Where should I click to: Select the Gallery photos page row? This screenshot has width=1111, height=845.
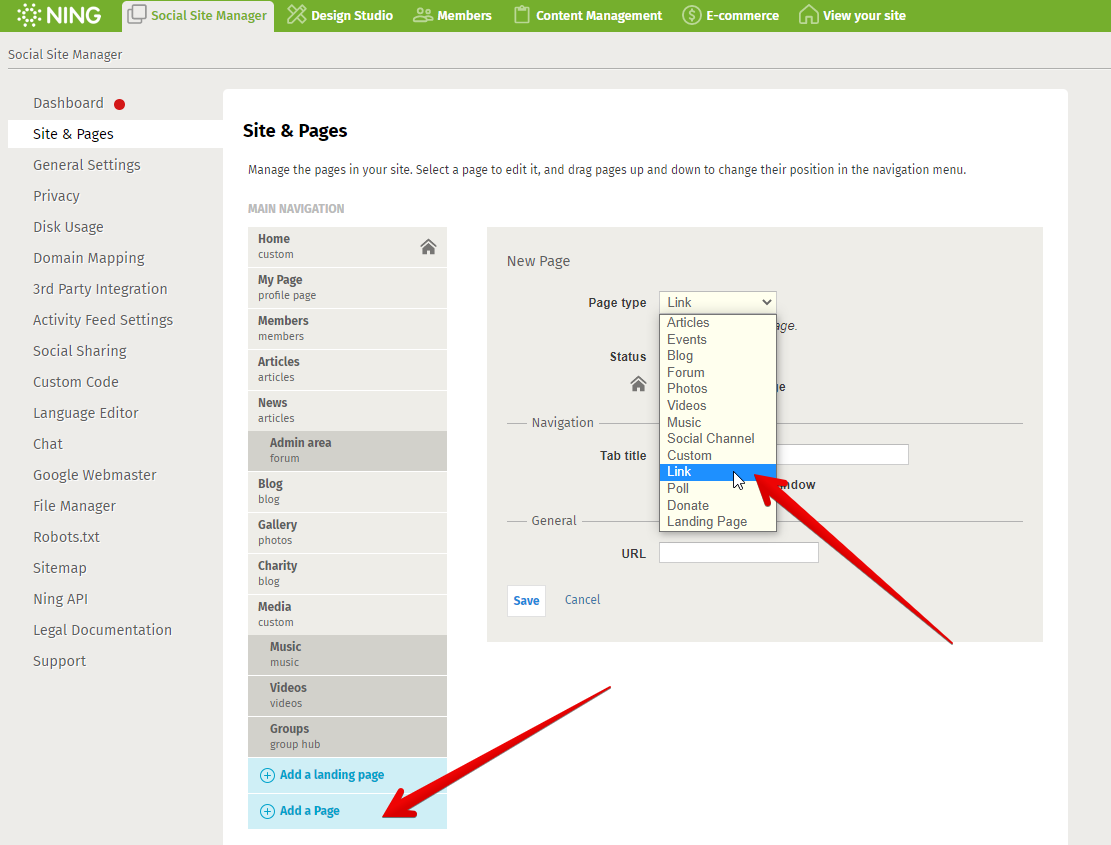(347, 533)
